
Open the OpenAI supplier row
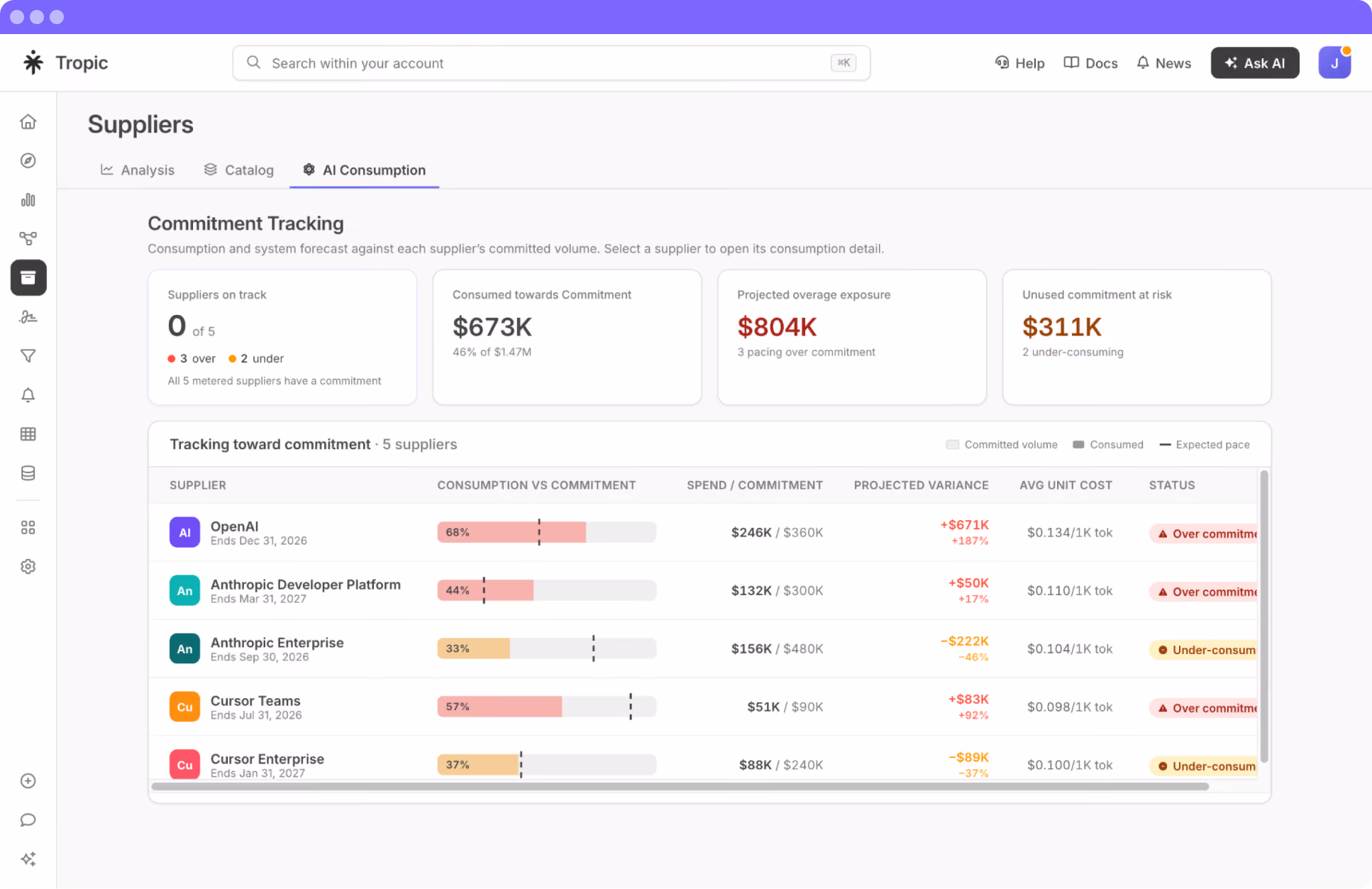point(702,533)
